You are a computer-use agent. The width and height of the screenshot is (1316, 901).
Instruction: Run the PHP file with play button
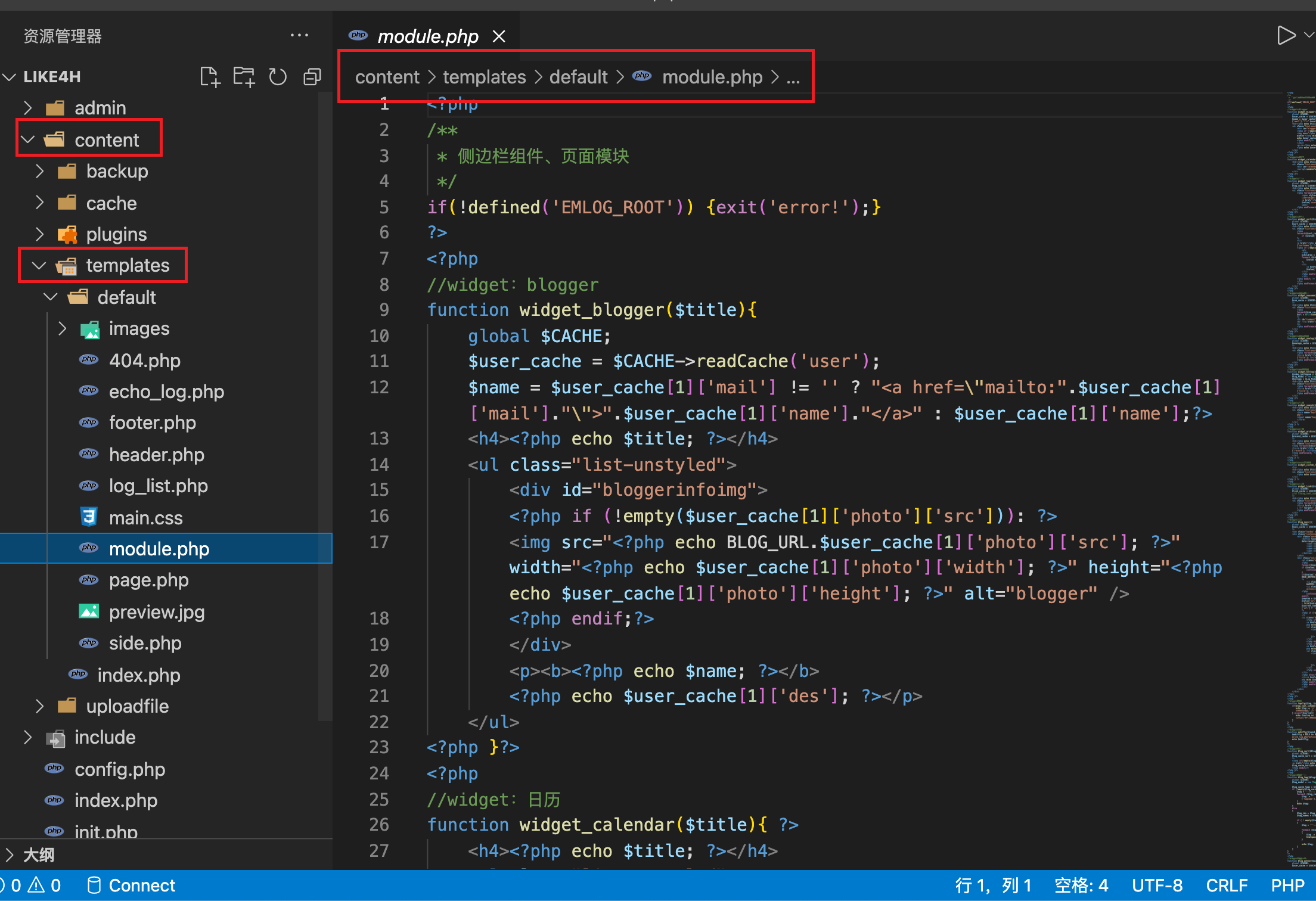click(x=1286, y=35)
